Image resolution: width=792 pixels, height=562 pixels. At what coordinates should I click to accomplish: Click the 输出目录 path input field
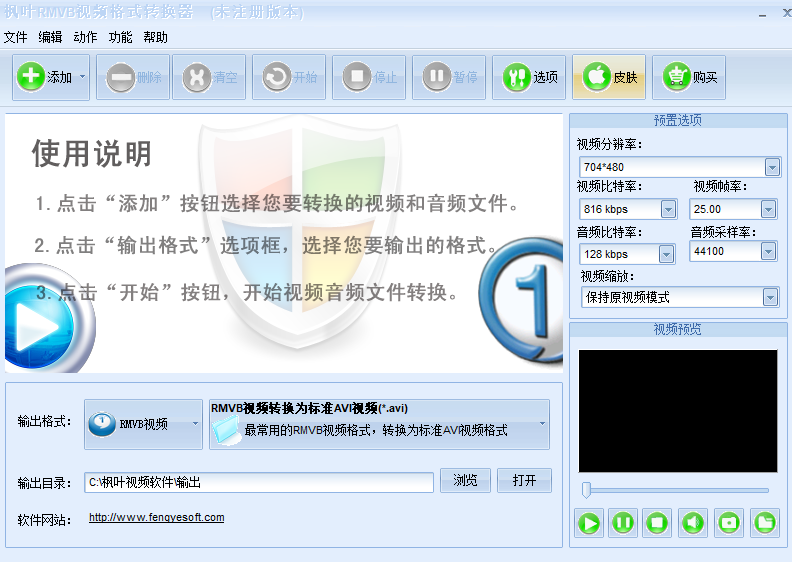tap(259, 483)
